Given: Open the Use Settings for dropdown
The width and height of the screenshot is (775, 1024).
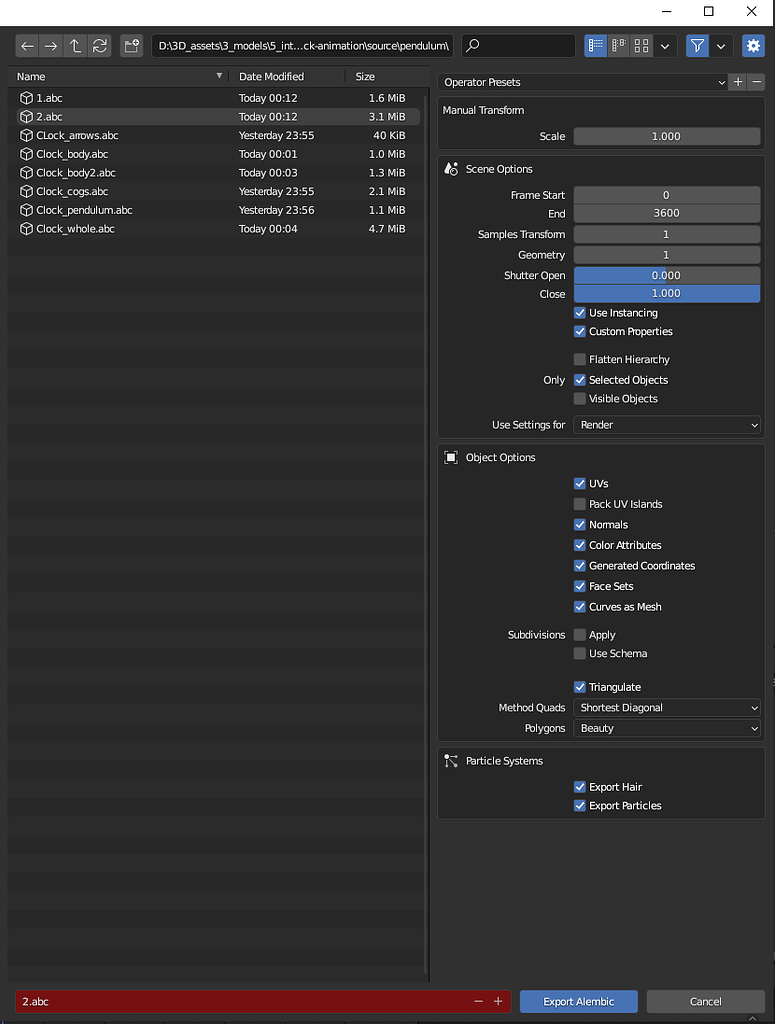Looking at the screenshot, I should (x=666, y=424).
